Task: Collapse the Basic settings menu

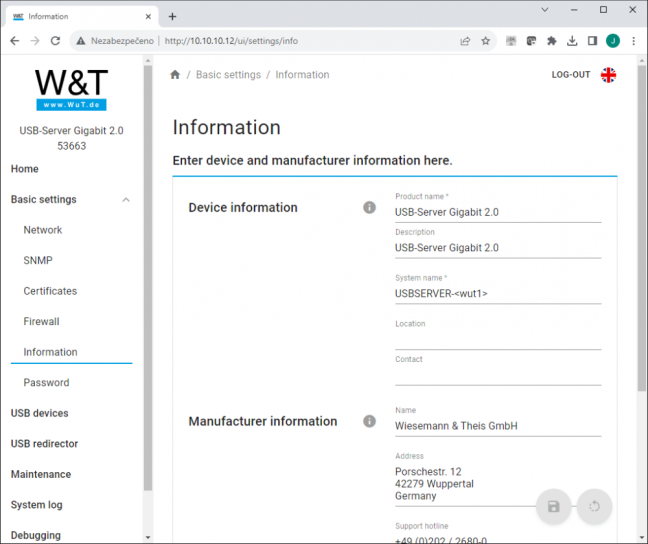Action: [x=126, y=200]
